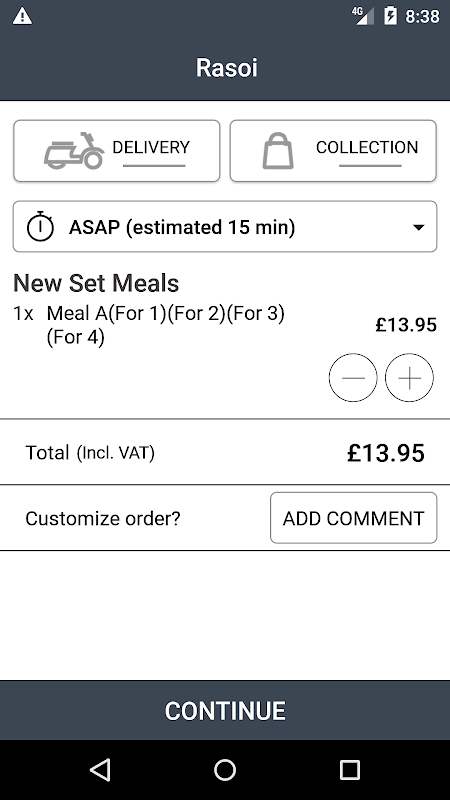Tap the stopwatch timer icon
The height and width of the screenshot is (800, 450).
click(40, 227)
